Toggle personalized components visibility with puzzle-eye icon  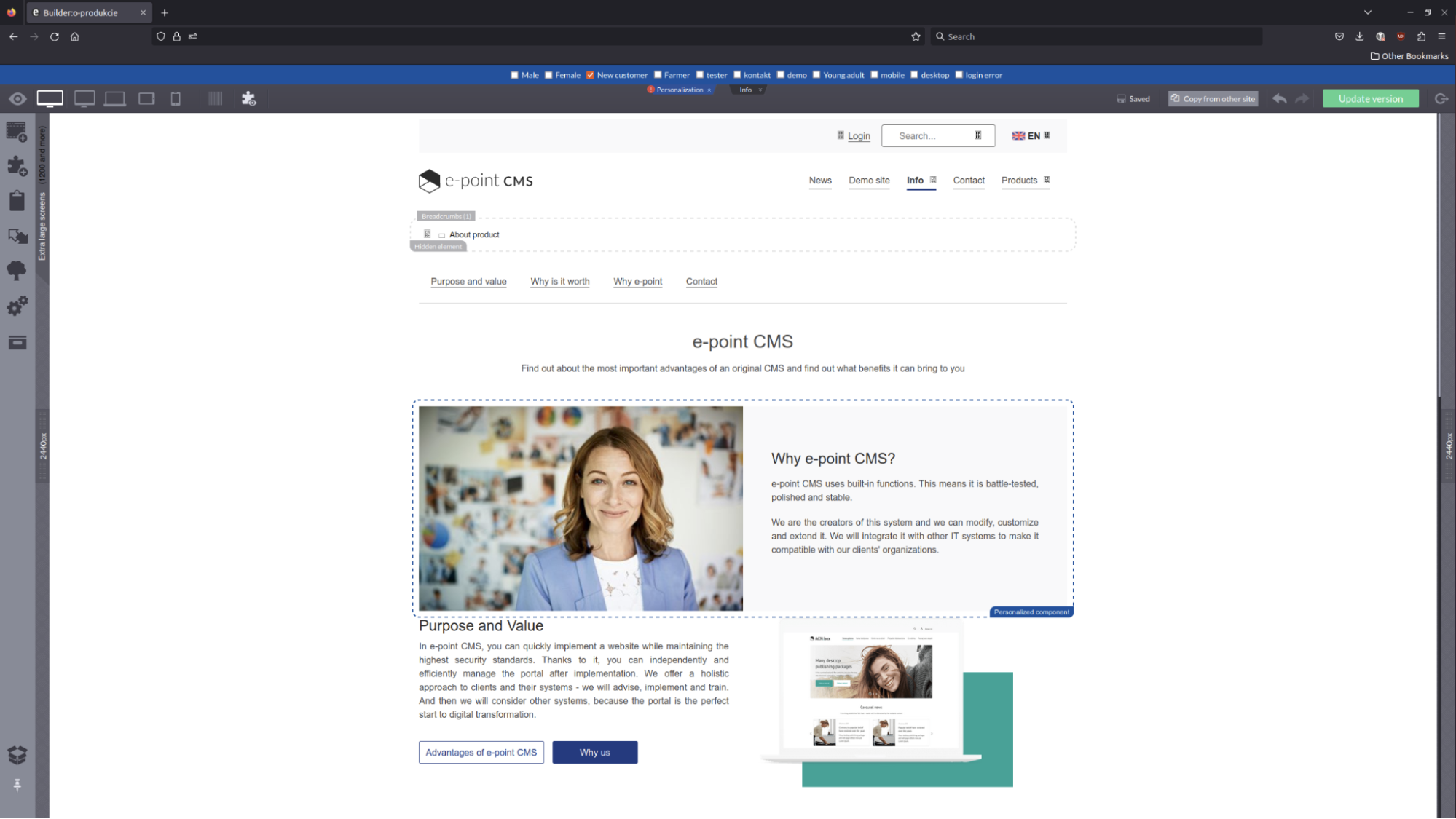click(248, 98)
